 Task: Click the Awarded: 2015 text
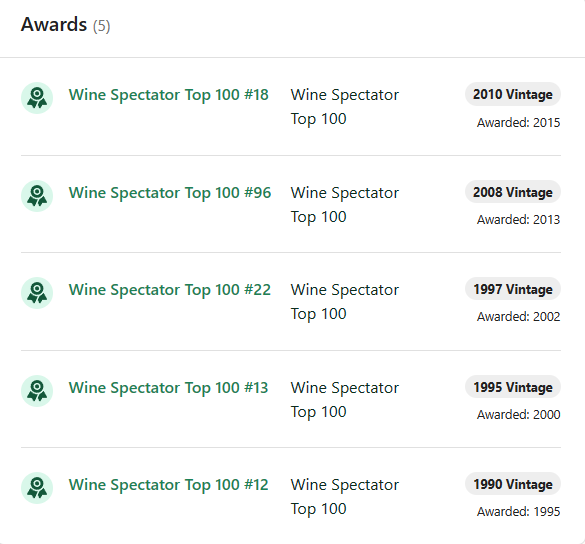pos(519,122)
